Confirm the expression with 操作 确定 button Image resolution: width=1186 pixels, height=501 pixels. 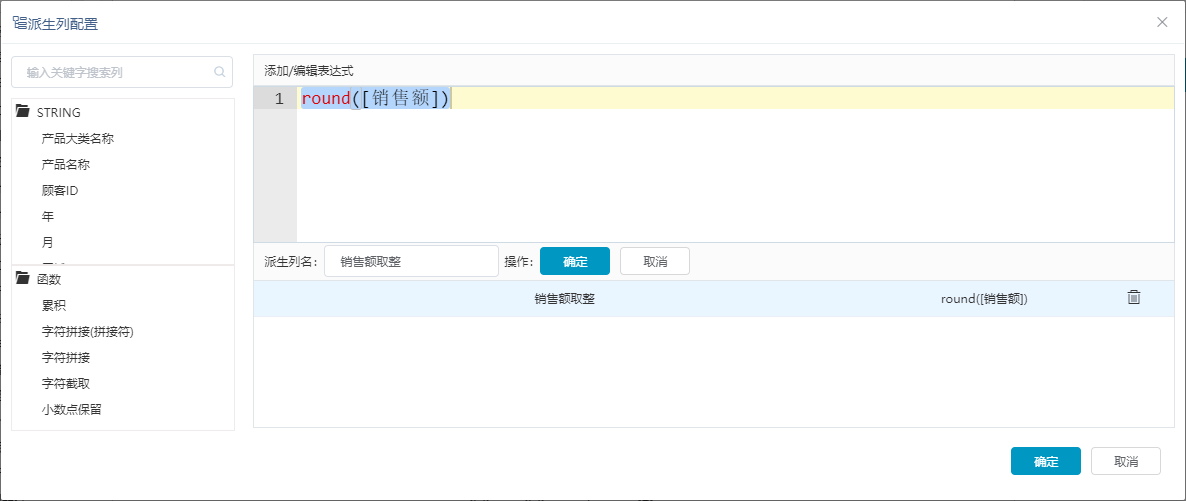click(x=575, y=261)
